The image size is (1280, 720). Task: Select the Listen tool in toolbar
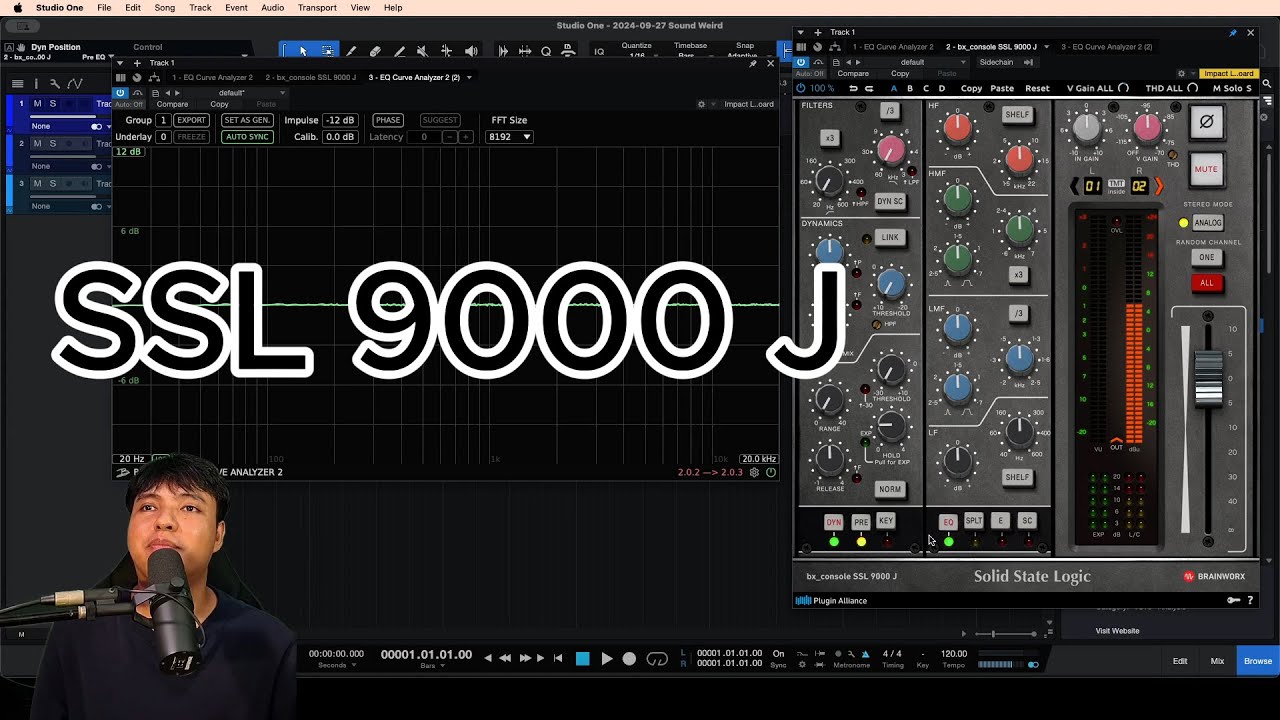(470, 51)
